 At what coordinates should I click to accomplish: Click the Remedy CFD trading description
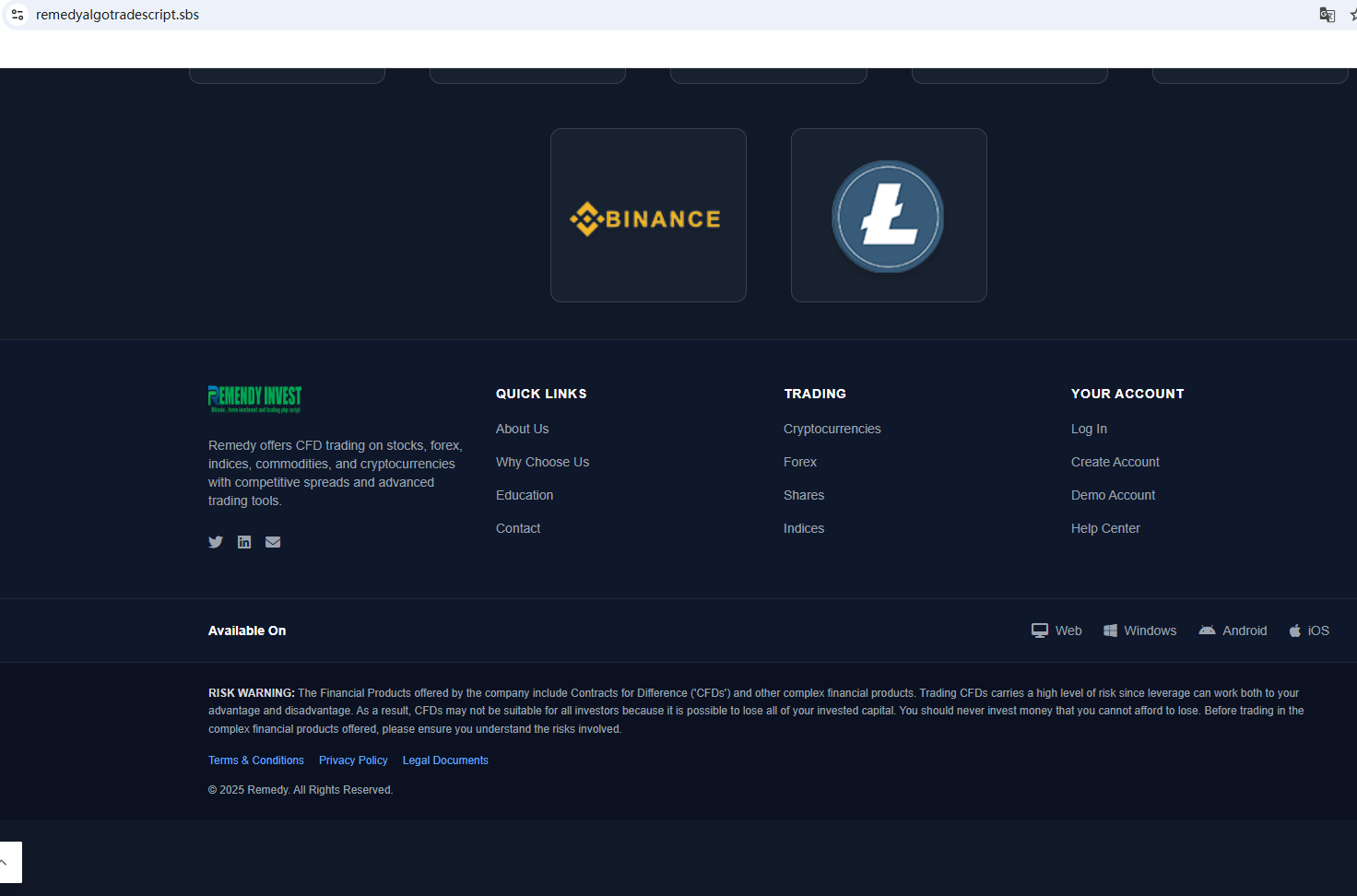(x=336, y=473)
